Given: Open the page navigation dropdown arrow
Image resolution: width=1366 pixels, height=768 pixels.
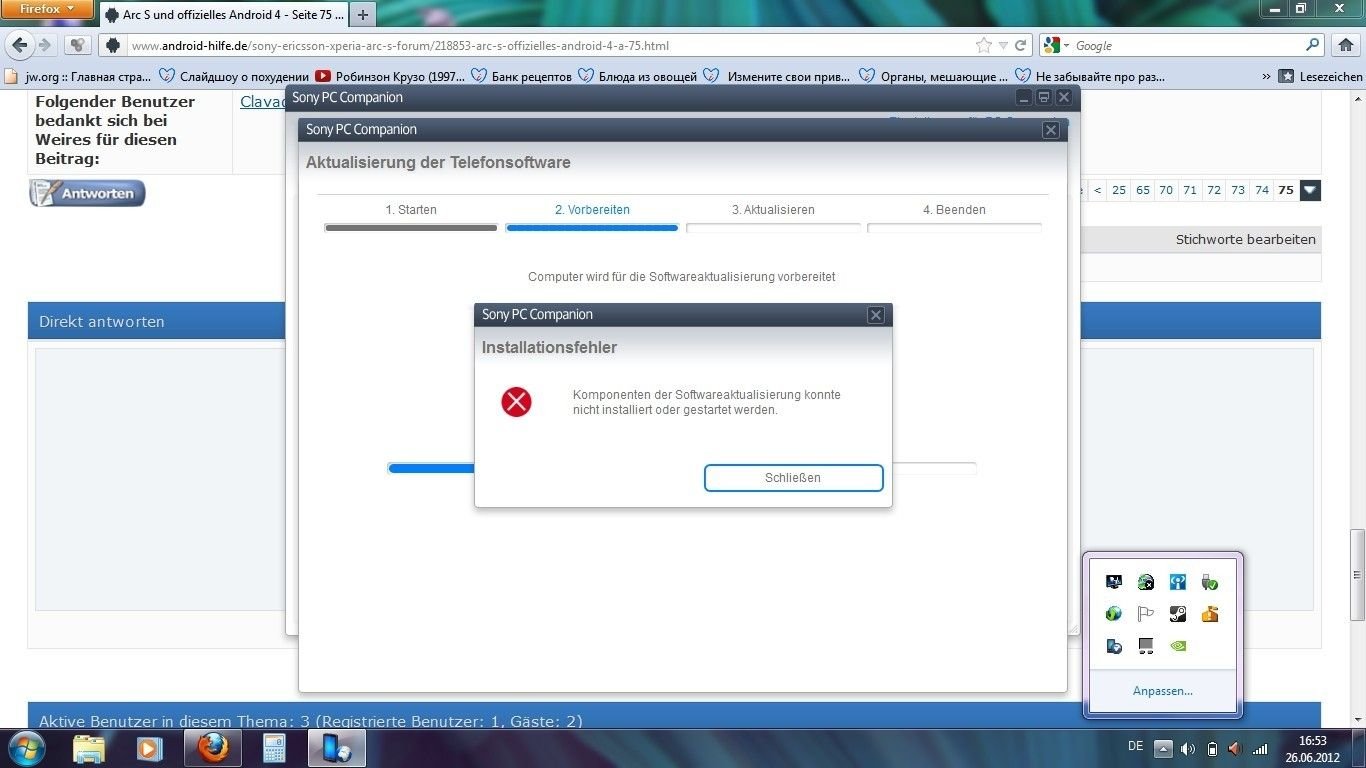Looking at the screenshot, I should pyautogui.click(x=1310, y=190).
